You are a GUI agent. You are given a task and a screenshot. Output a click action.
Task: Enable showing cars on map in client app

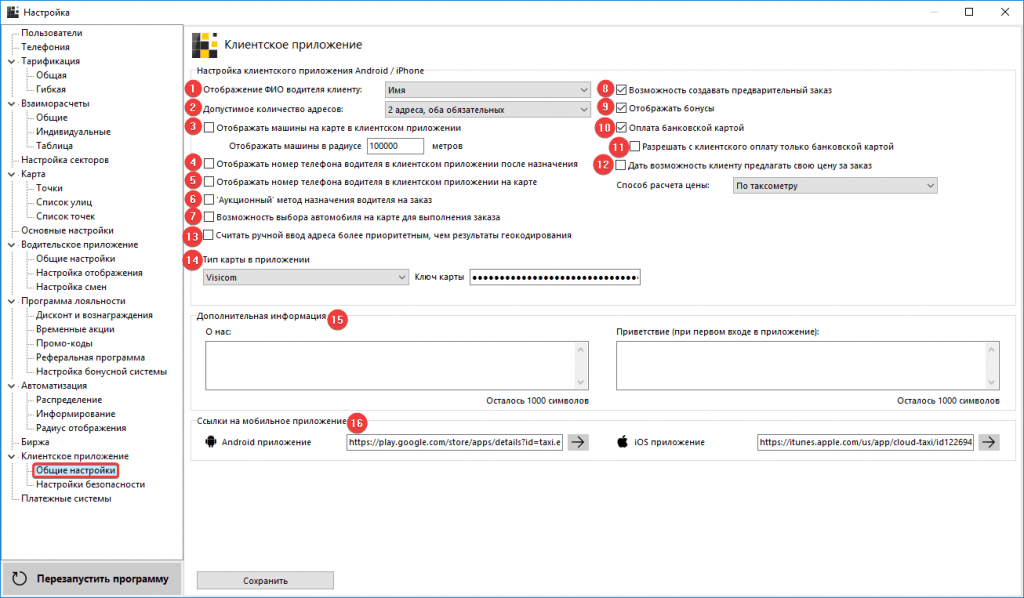209,128
